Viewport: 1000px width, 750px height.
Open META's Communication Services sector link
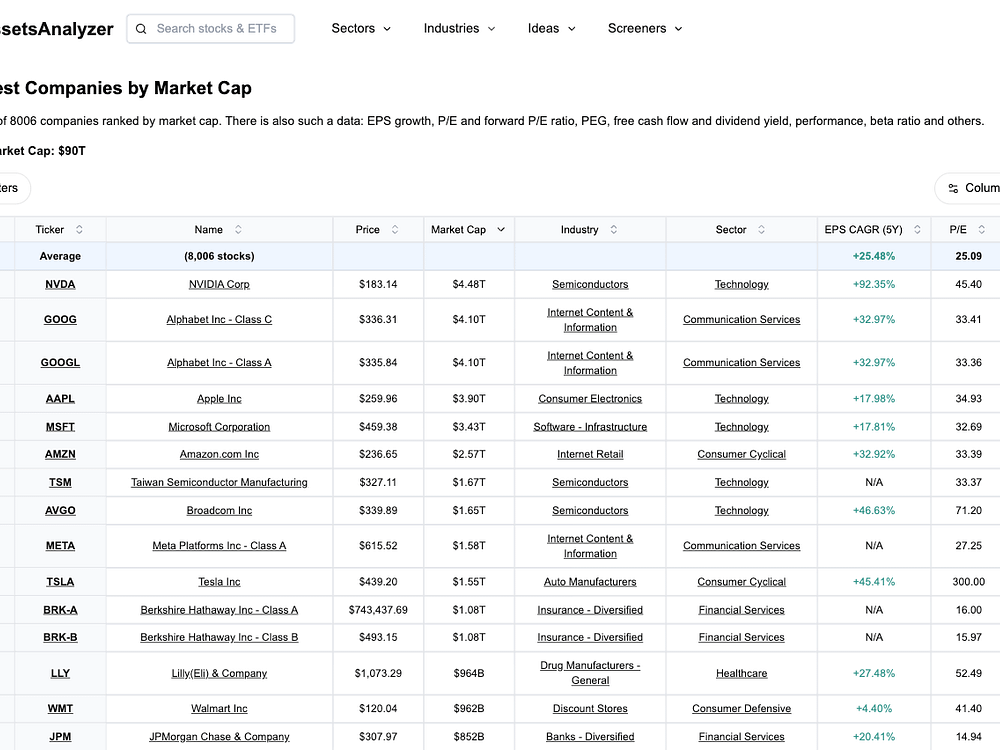[x=741, y=546]
